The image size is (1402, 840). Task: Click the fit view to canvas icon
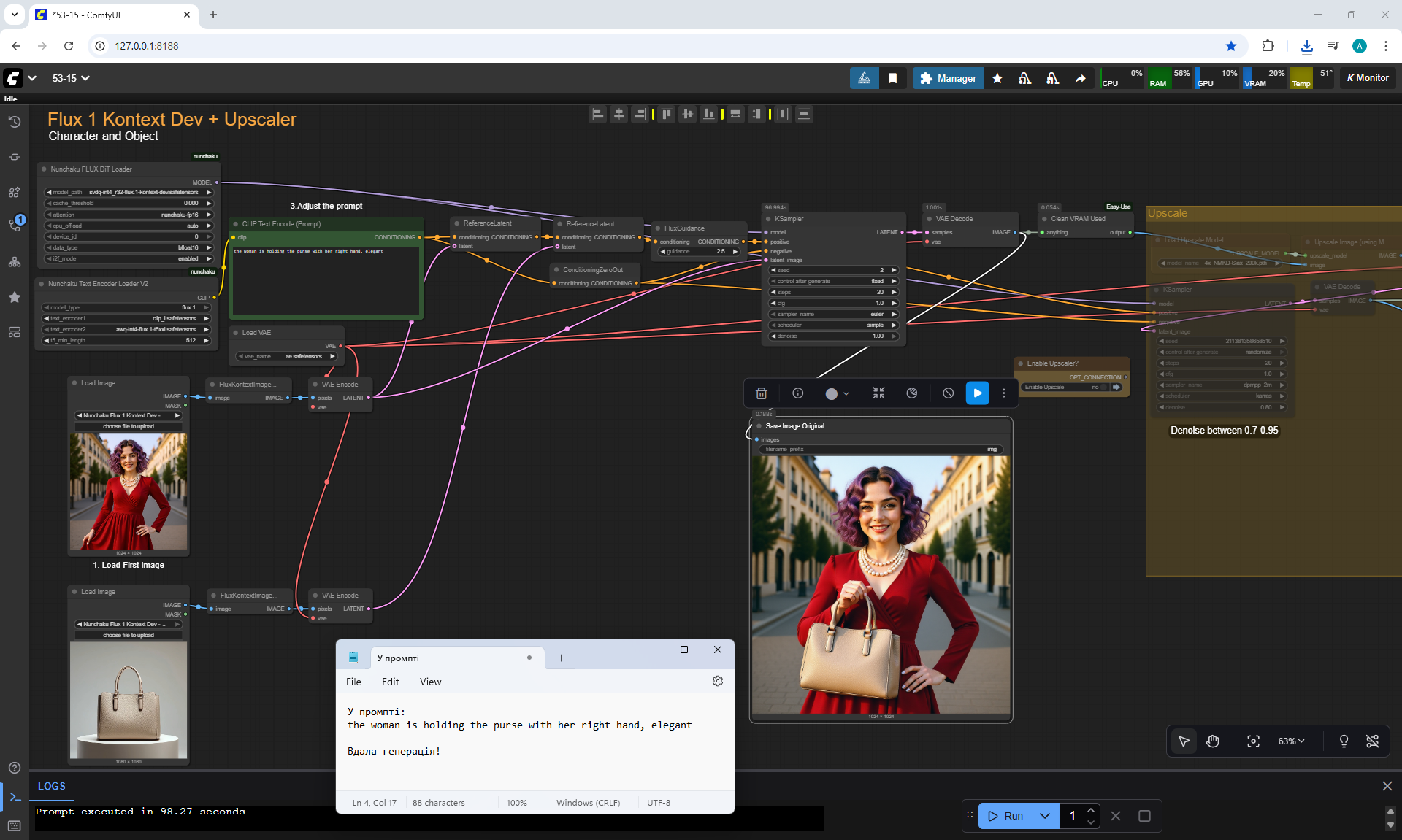(x=1253, y=741)
